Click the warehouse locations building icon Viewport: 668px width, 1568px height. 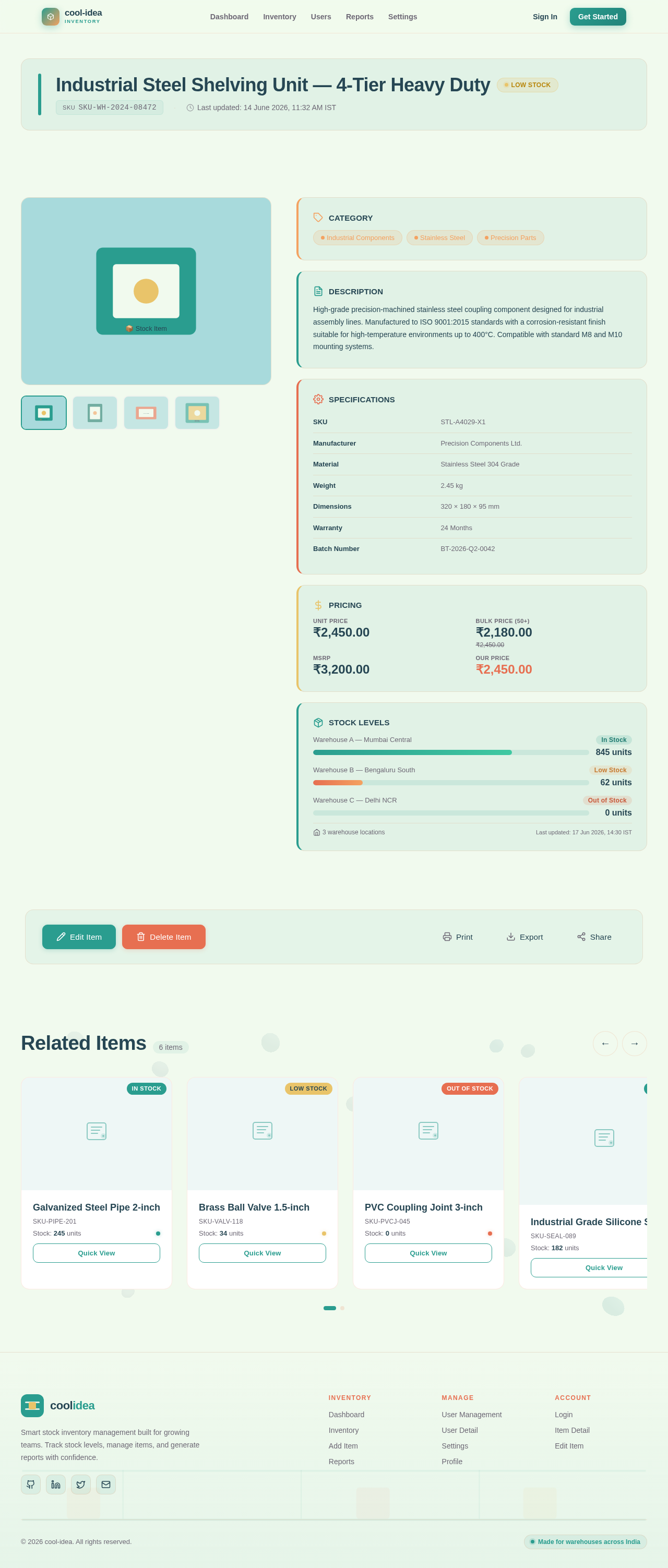coord(317,833)
